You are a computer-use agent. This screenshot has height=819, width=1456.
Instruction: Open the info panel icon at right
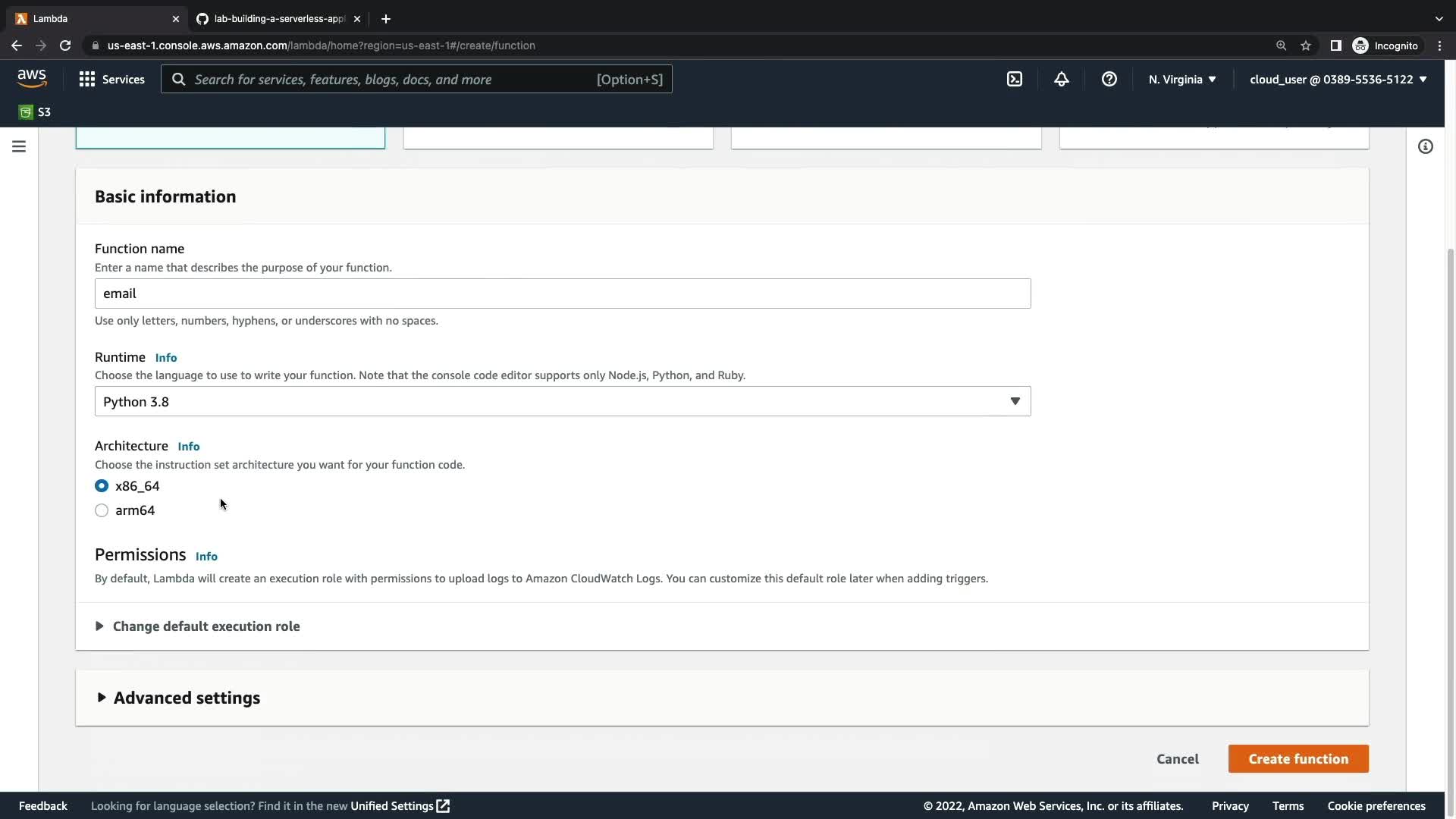click(1425, 146)
